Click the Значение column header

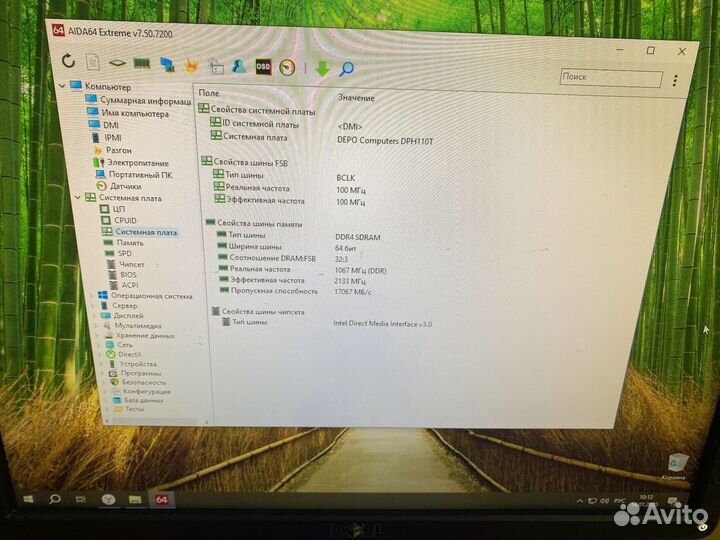point(356,97)
